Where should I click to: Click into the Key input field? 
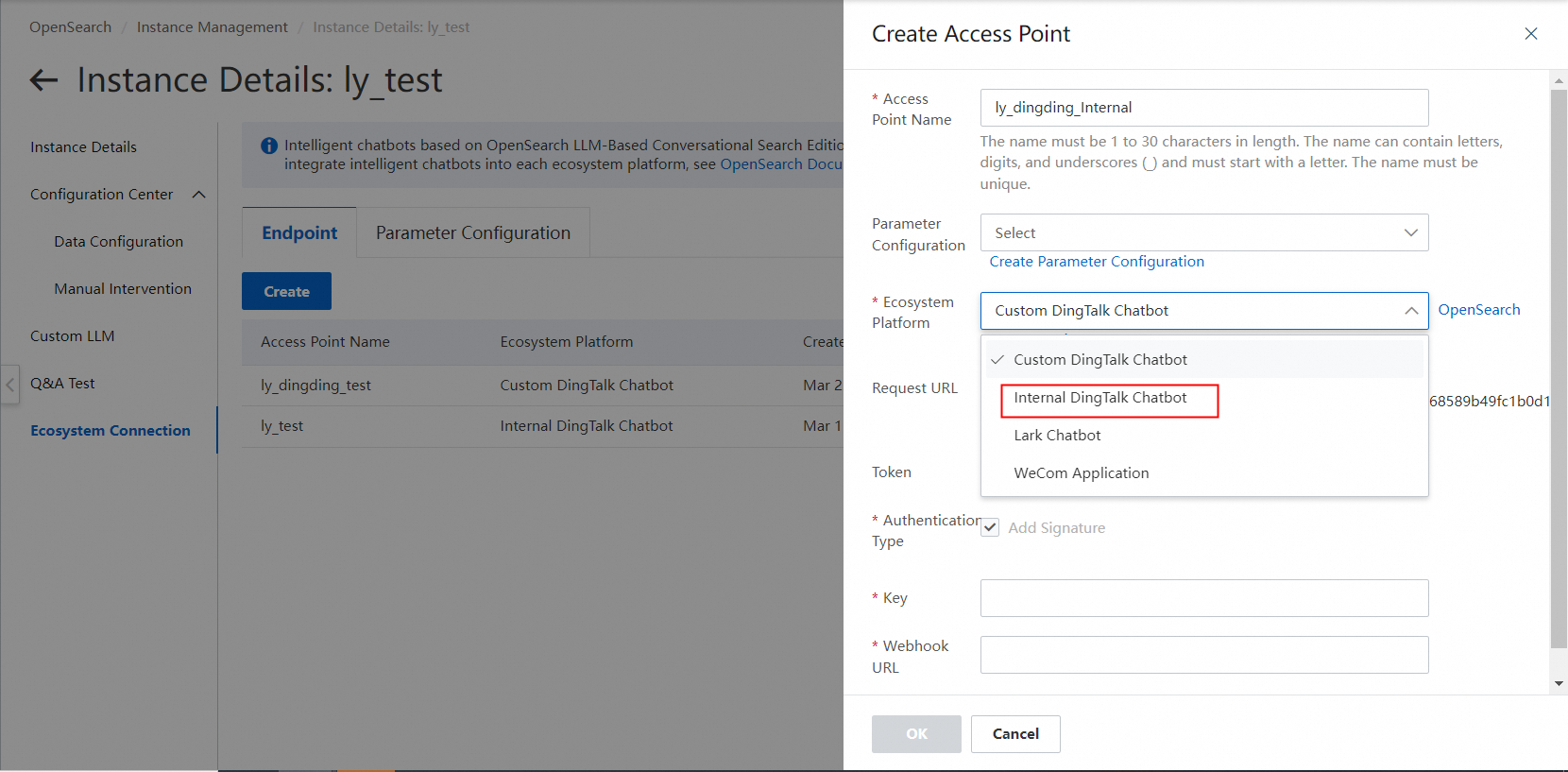point(1203,598)
